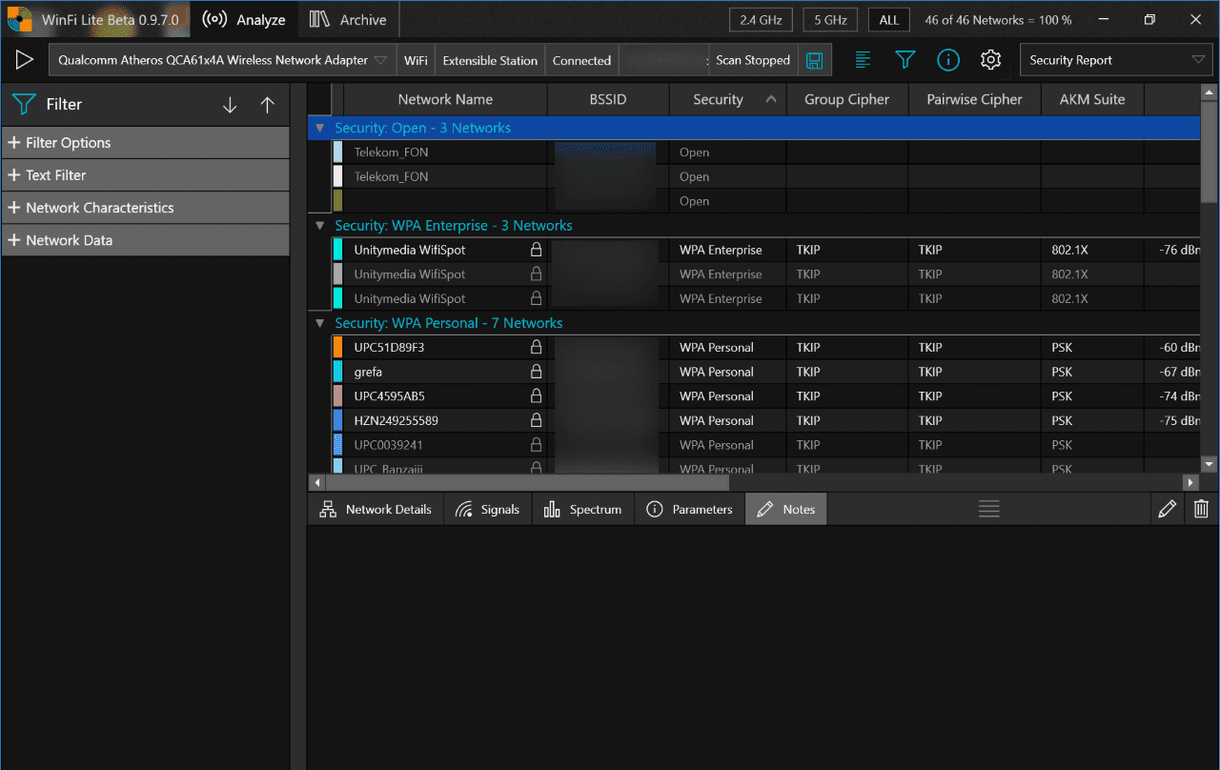Open the wireless network adapter dropdown
Viewport: 1220px width, 770px height.
[x=222, y=60]
